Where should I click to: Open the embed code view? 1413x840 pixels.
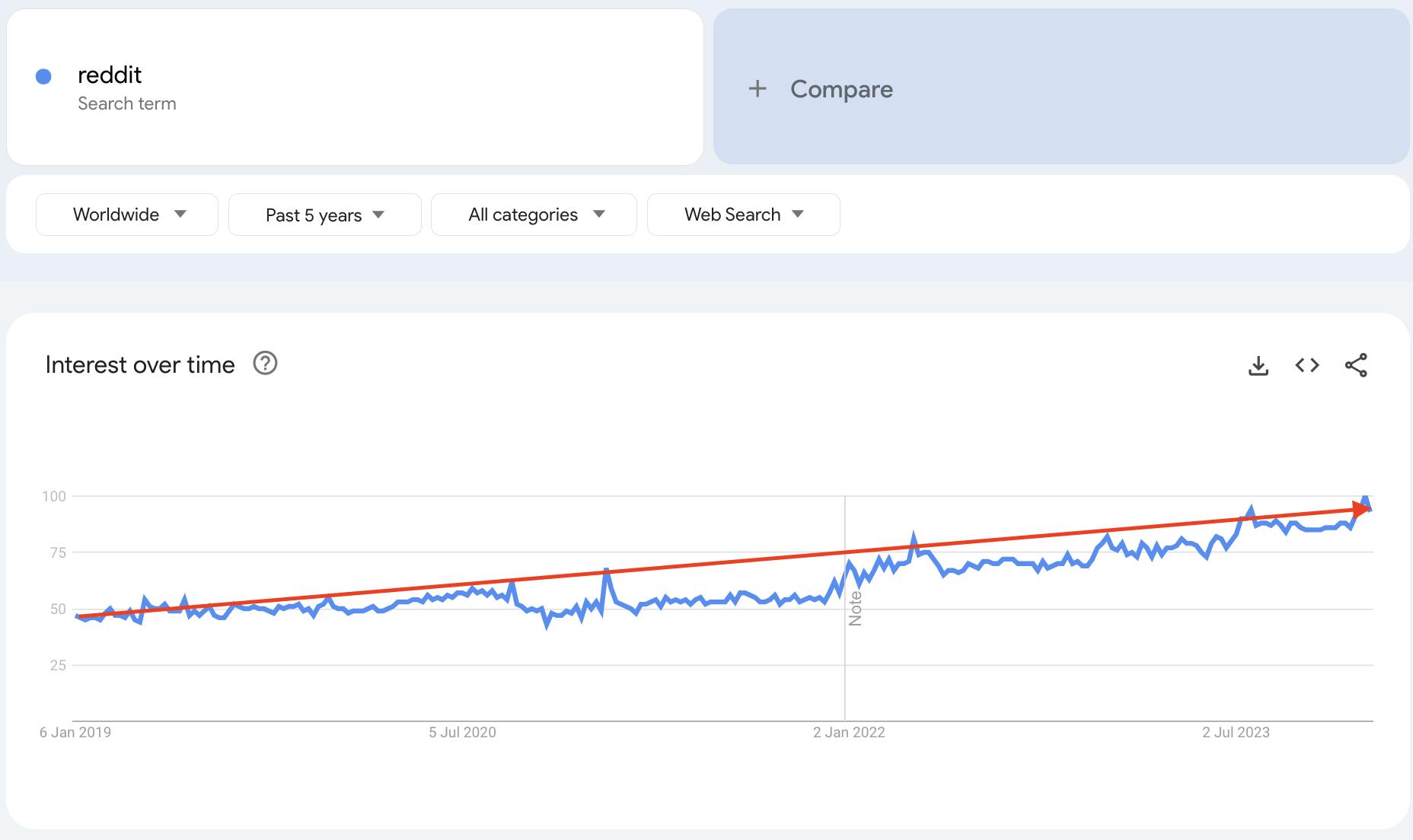pyautogui.click(x=1306, y=365)
